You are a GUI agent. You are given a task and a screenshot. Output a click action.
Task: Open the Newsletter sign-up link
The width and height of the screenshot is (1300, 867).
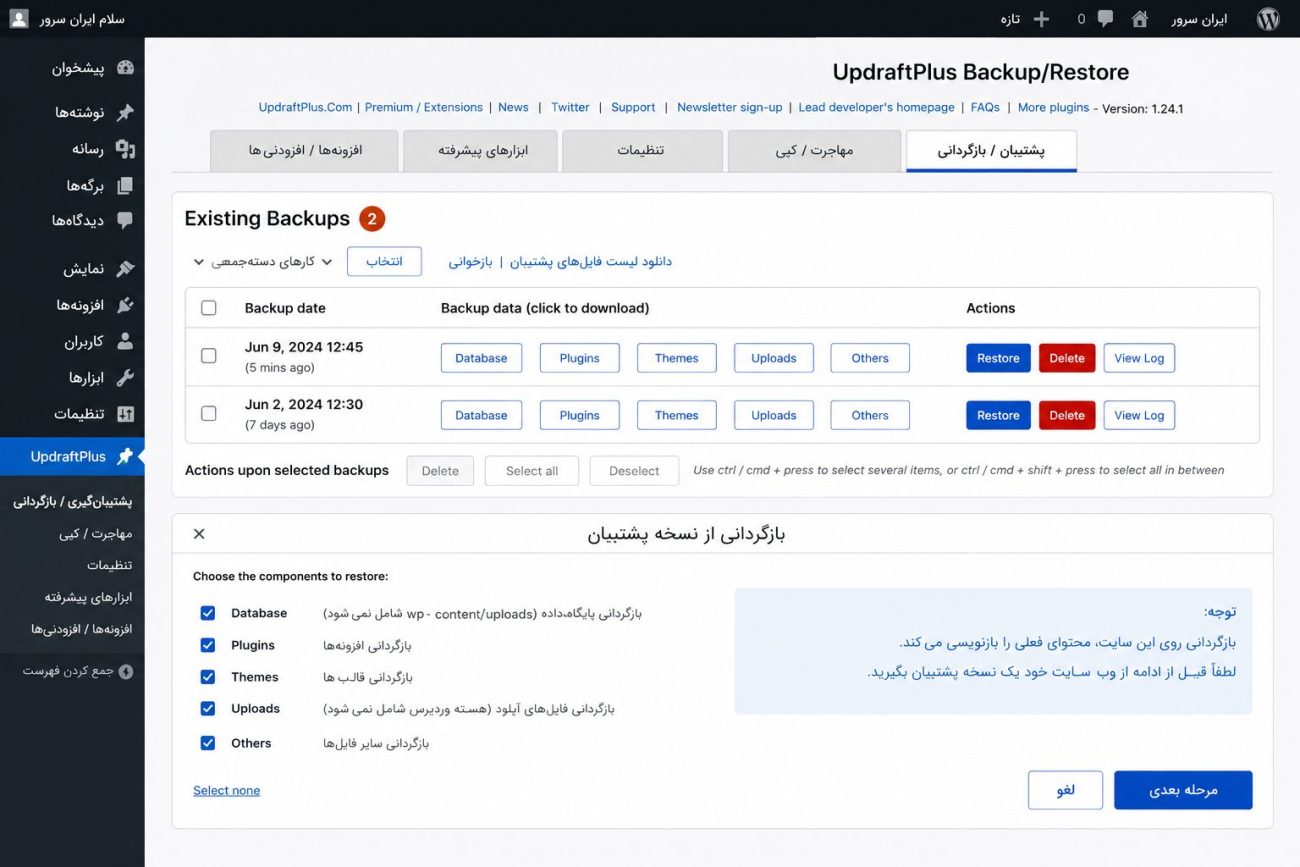point(730,107)
